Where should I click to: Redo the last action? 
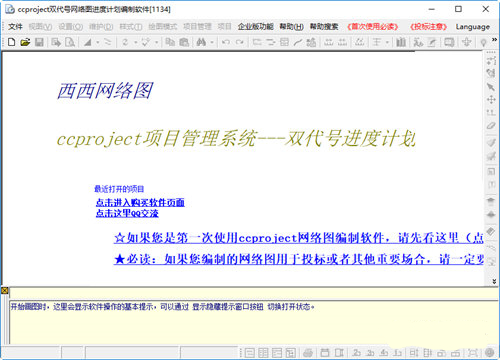[x=239, y=42]
